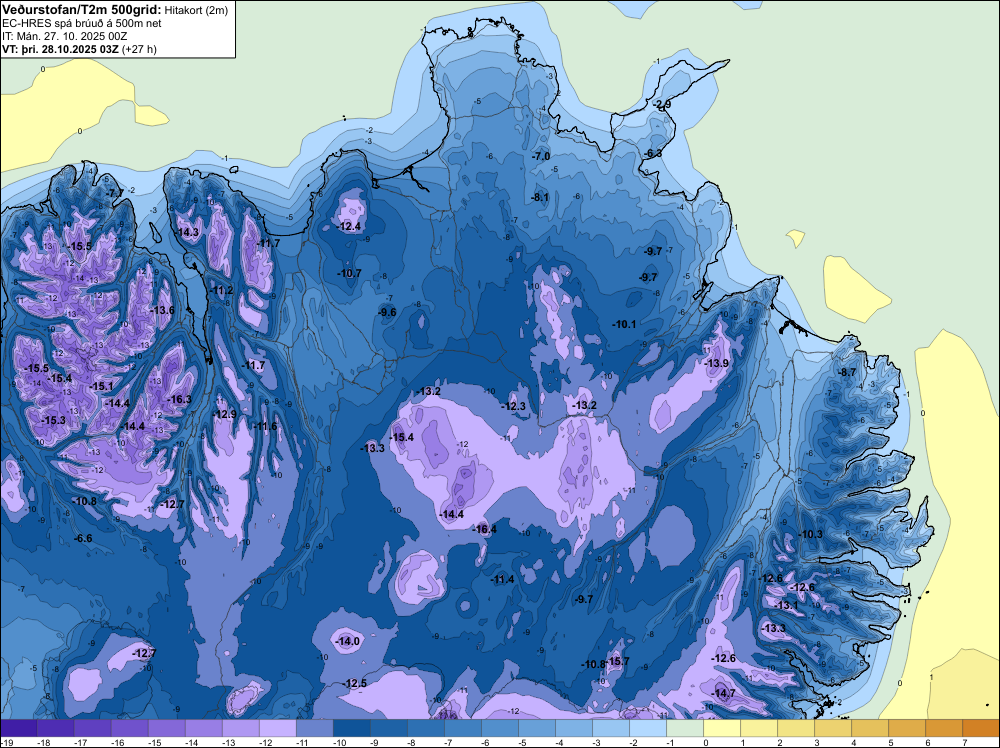Click the -12.5 temperature value
Image resolution: width=1000 pixels, height=748 pixels.
tap(355, 683)
